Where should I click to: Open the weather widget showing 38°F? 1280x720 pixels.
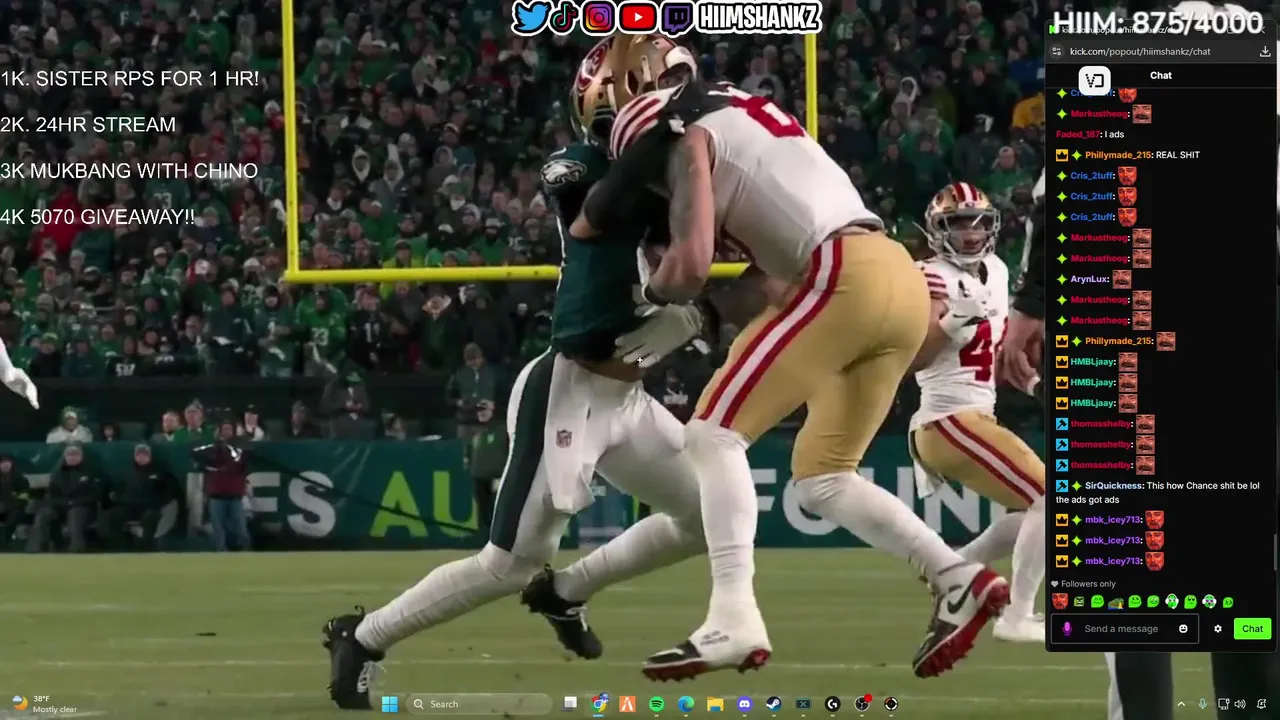tap(45, 704)
